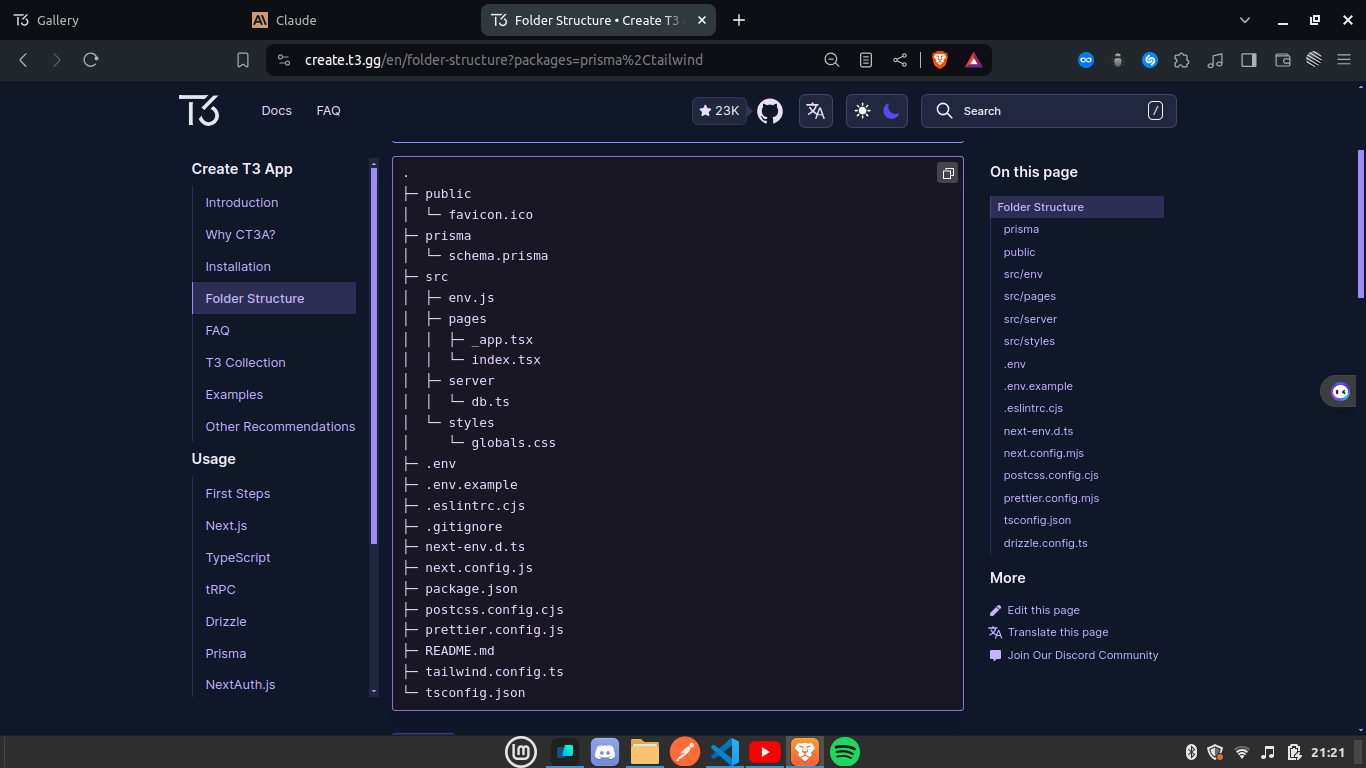This screenshot has height=768, width=1366.
Task: Open the tab search dropdown arrow
Action: 1245,20
